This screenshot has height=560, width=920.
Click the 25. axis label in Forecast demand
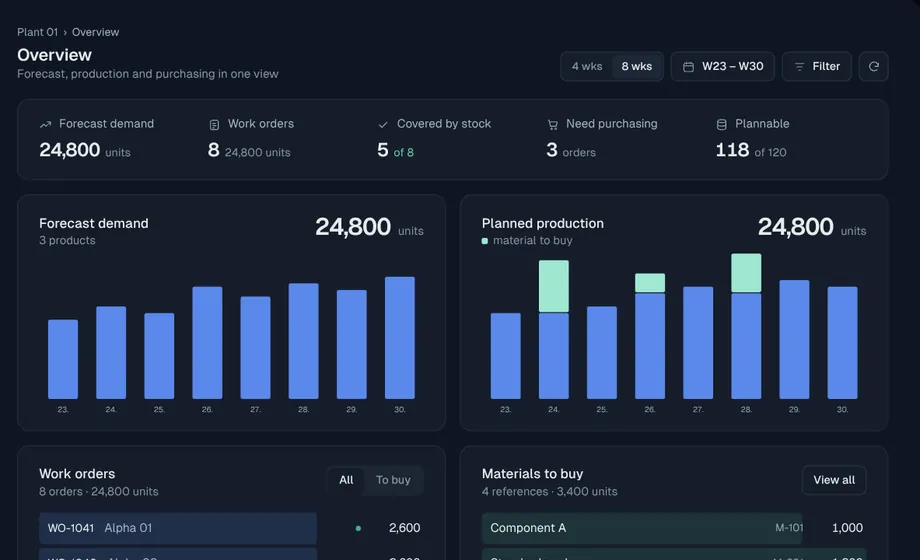159,410
